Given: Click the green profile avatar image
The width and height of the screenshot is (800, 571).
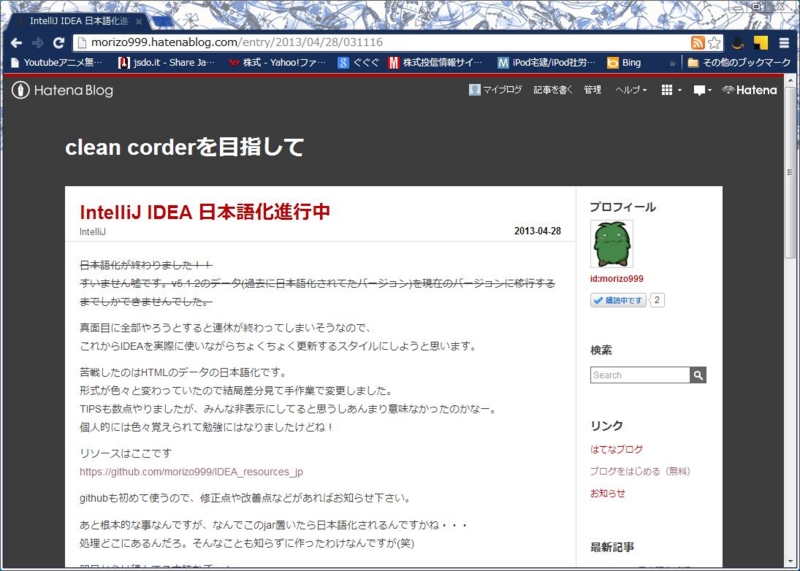Looking at the screenshot, I should pos(612,244).
